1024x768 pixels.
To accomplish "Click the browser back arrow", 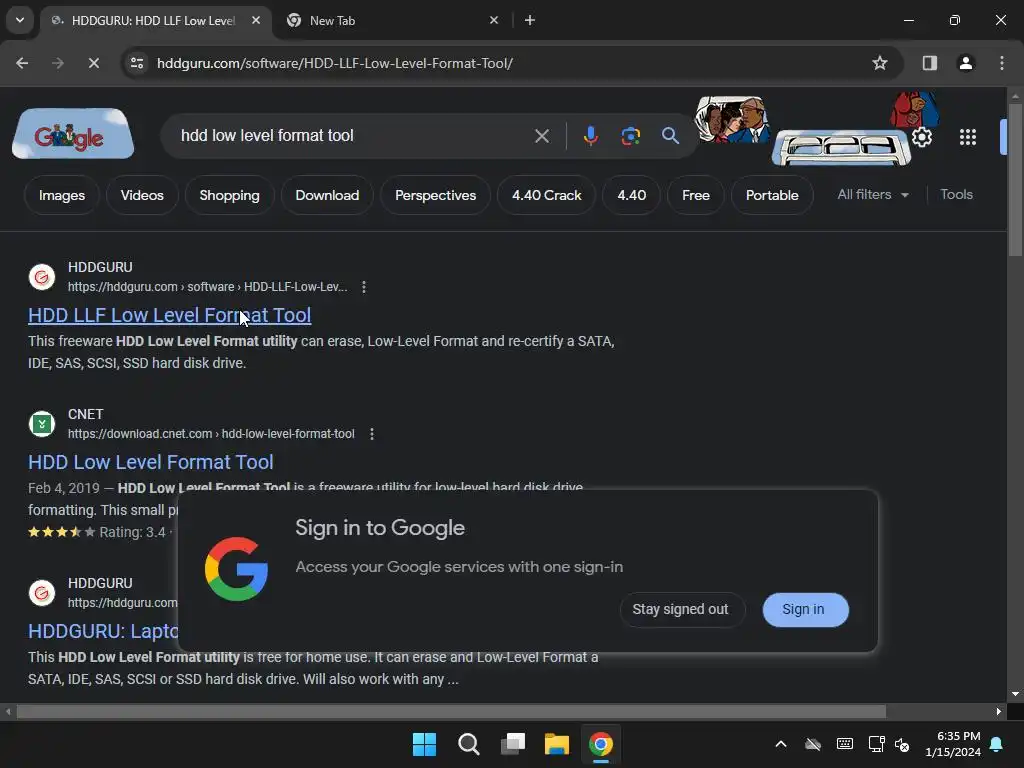I will point(22,63).
